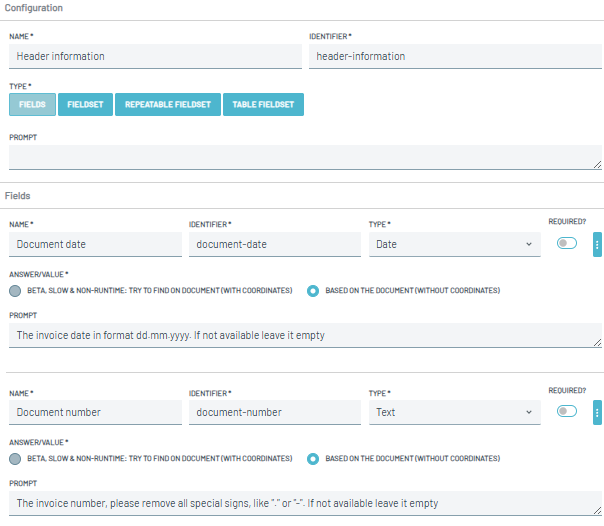
Task: Toggle Required switch for Document date
Action: [567, 243]
